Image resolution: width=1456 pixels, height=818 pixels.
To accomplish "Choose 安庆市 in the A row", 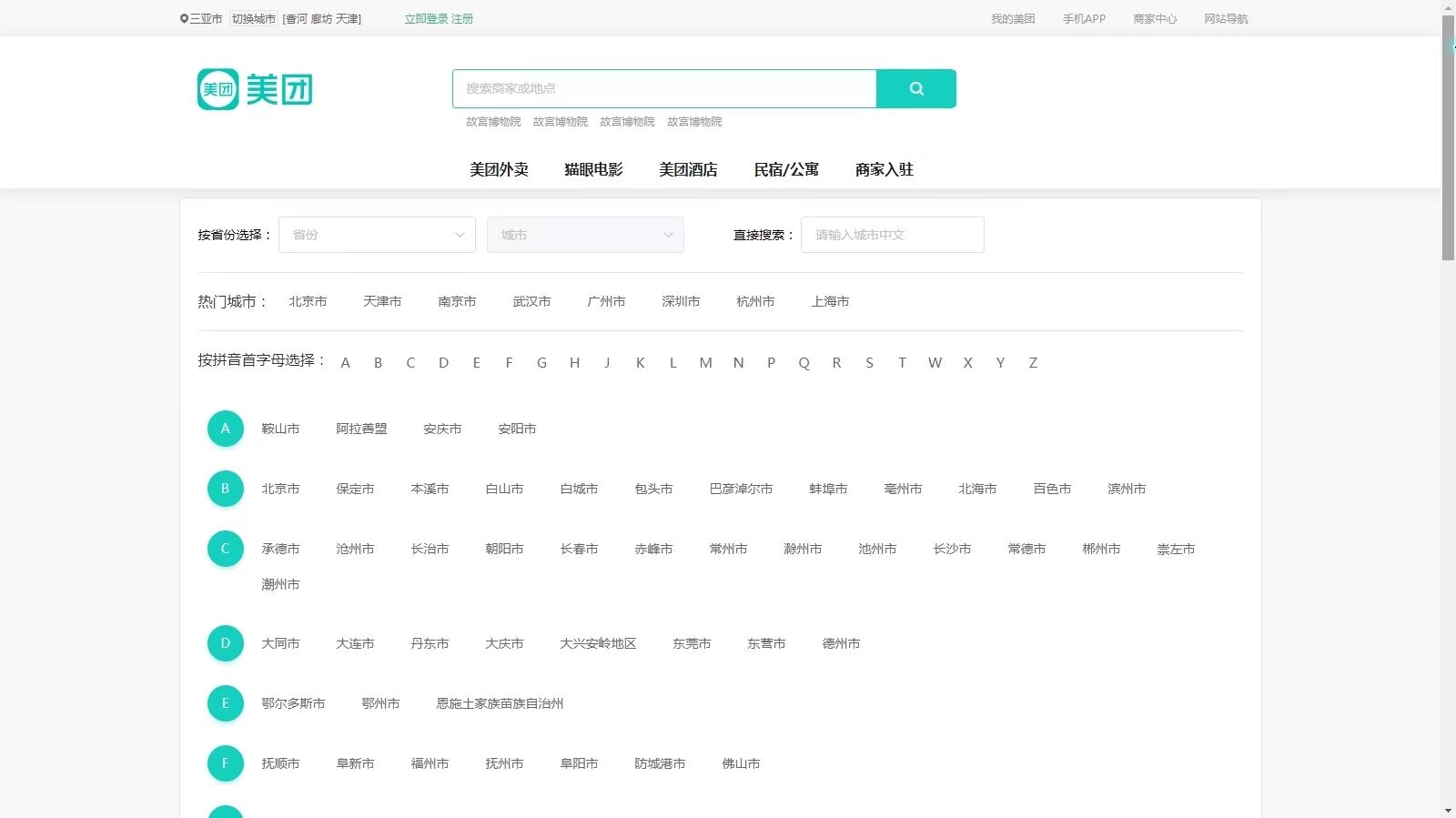I will (x=442, y=429).
